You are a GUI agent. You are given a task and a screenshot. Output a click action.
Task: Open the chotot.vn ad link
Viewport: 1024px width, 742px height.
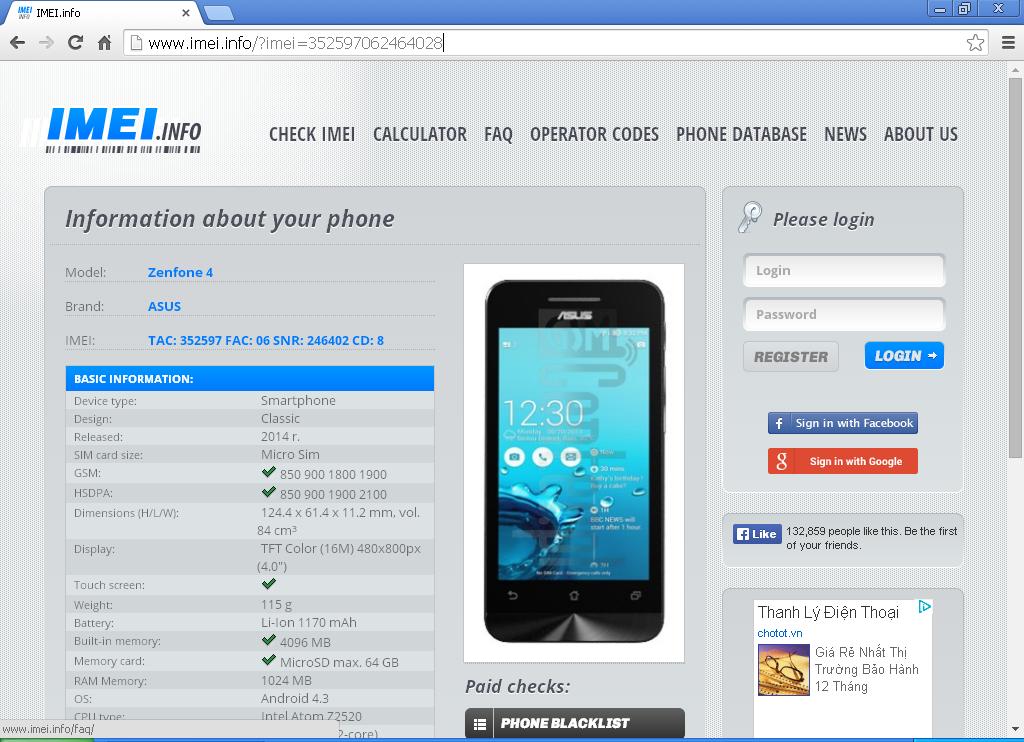click(x=780, y=633)
